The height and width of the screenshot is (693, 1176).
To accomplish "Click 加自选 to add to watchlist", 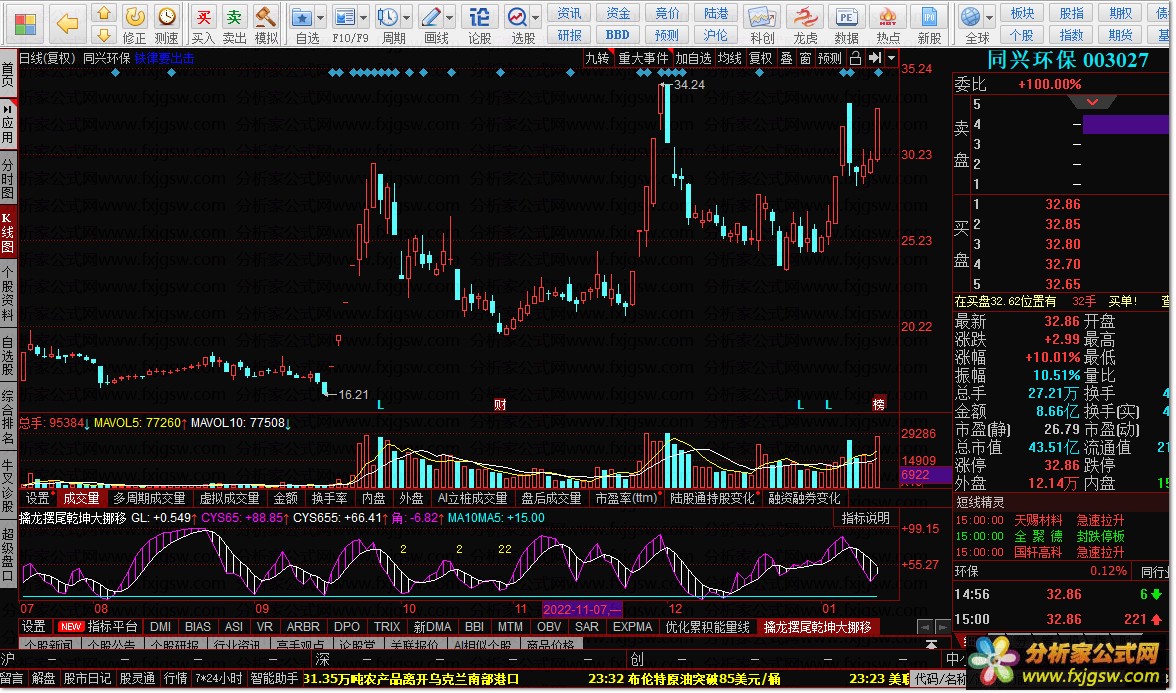I will point(693,58).
